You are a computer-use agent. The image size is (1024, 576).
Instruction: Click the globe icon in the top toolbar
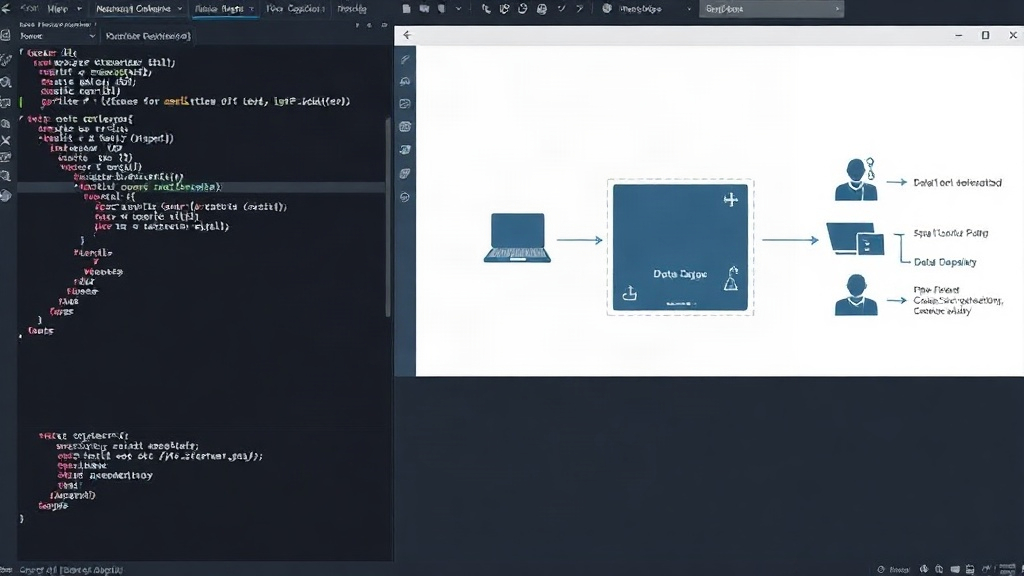pyautogui.click(x=607, y=8)
